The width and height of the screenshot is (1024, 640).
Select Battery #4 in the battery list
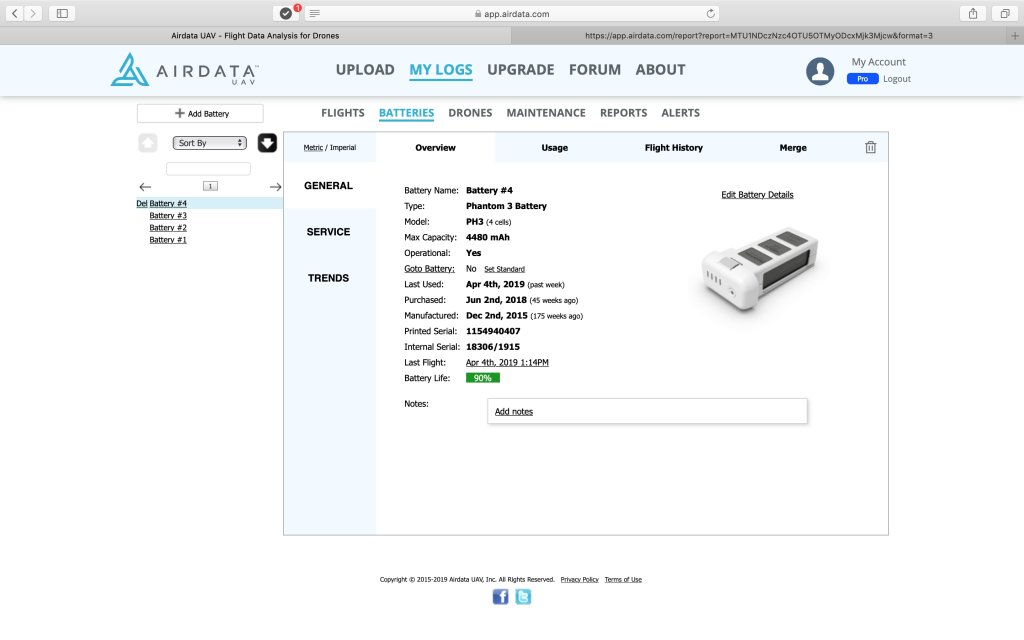168,203
